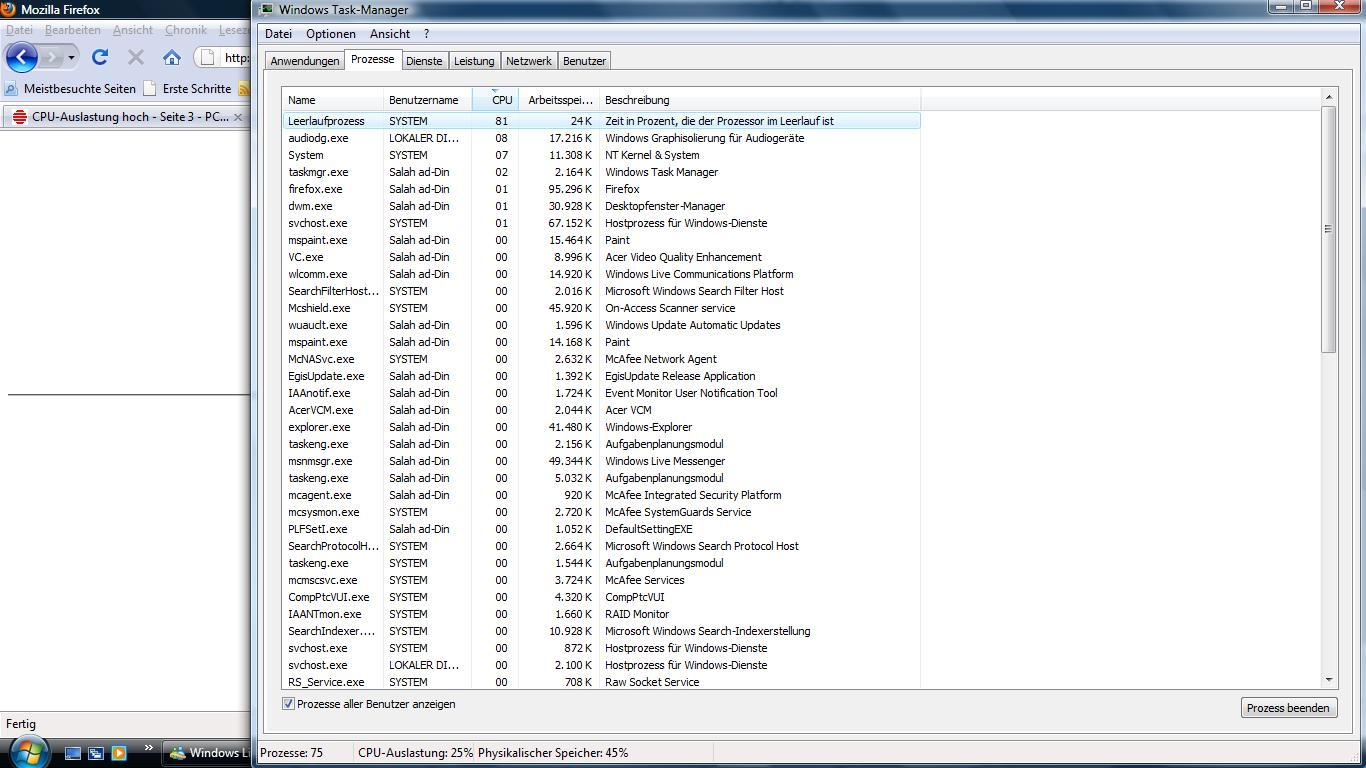The image size is (1366, 768).
Task: Select the AcerVCM.exe process
Action: [x=601, y=410]
